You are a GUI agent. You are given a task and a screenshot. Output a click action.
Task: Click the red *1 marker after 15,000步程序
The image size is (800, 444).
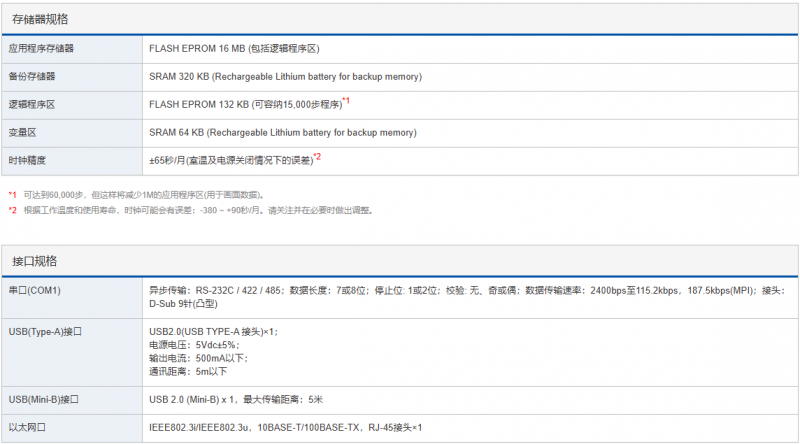coord(346,101)
